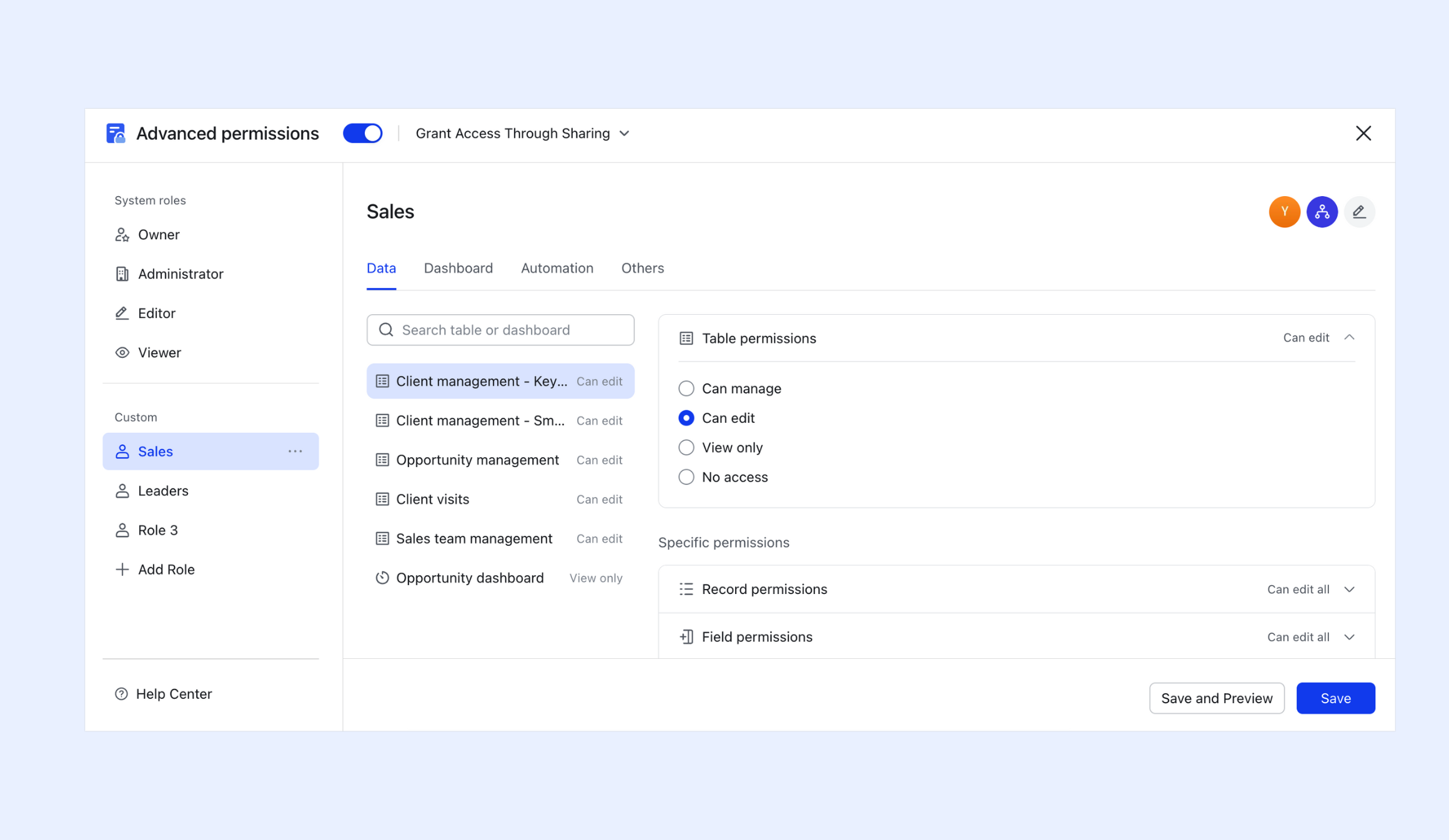The image size is (1449, 840).
Task: Select the Editor system role
Action: 210,314
